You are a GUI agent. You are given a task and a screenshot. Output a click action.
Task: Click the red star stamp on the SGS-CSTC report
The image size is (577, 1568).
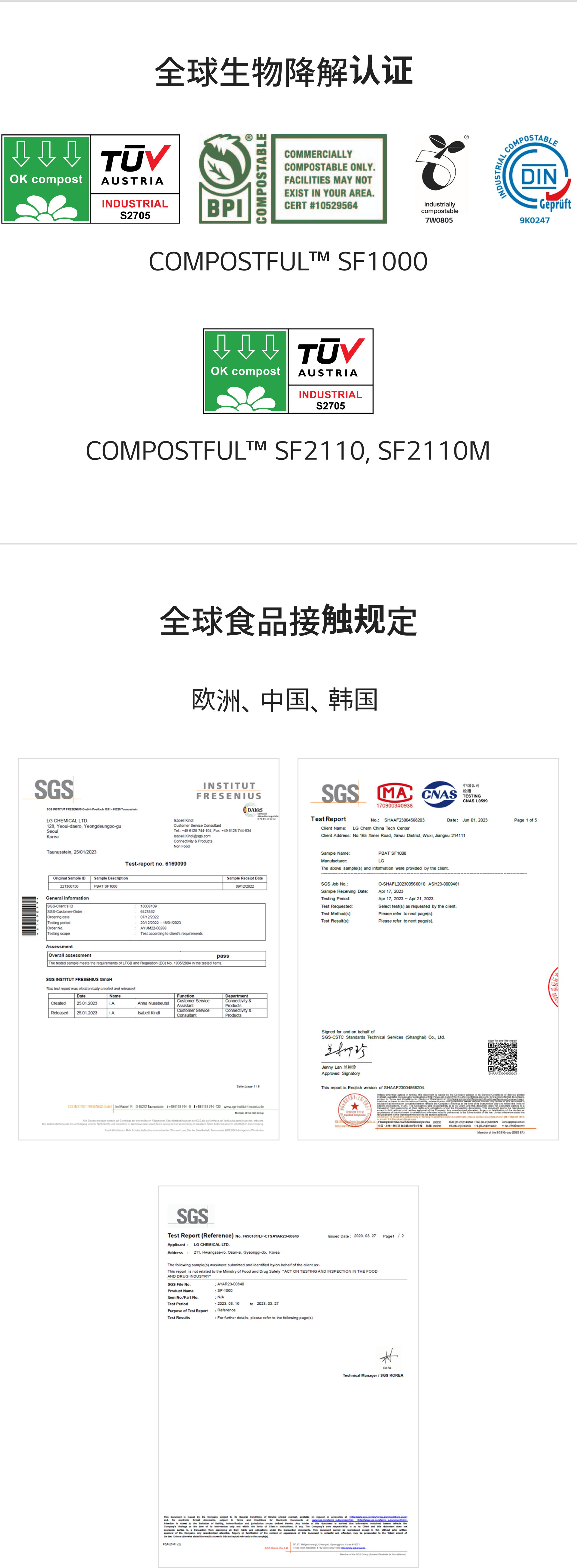pyautogui.click(x=354, y=1110)
